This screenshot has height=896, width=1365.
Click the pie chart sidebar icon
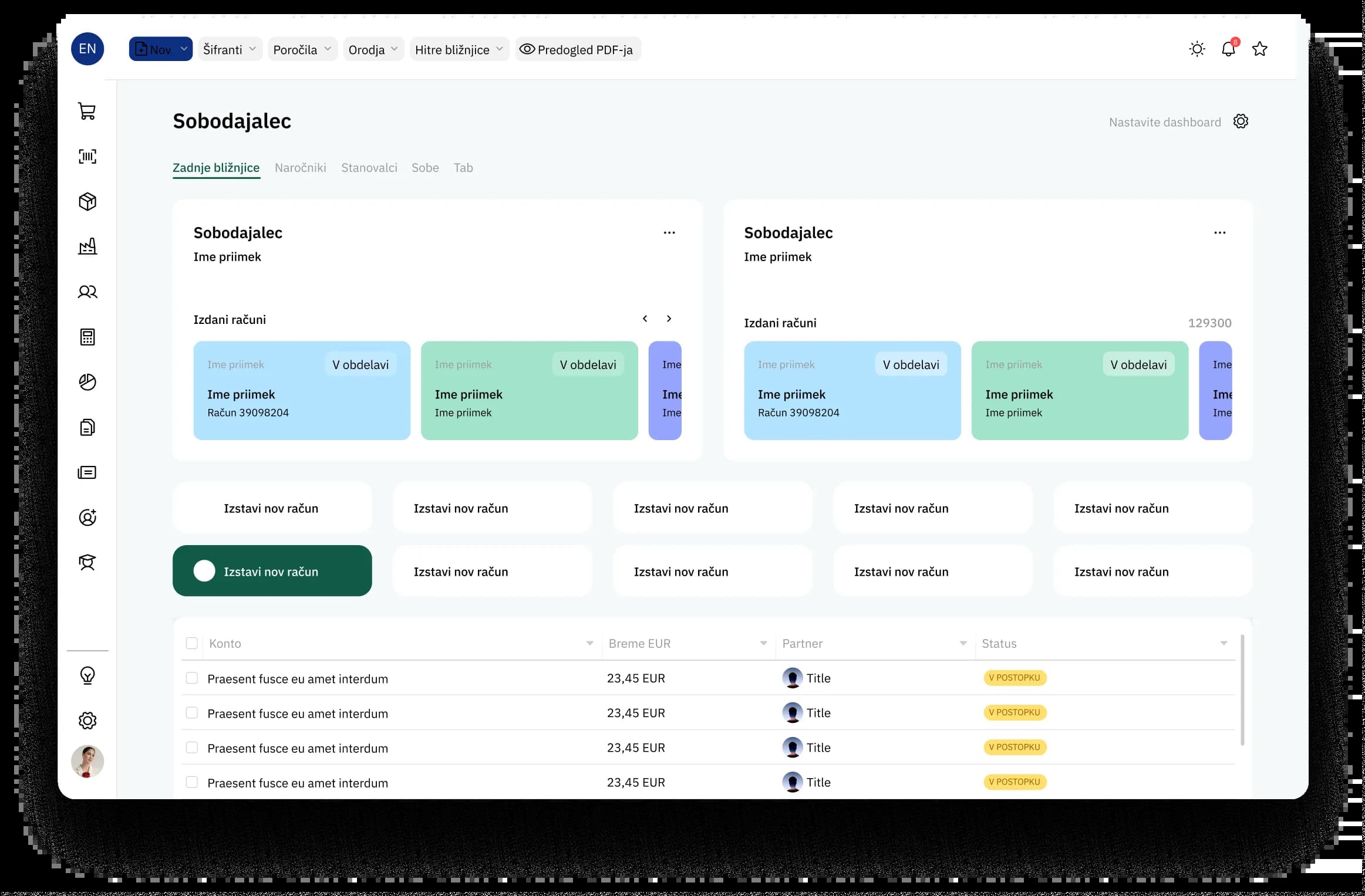click(87, 382)
